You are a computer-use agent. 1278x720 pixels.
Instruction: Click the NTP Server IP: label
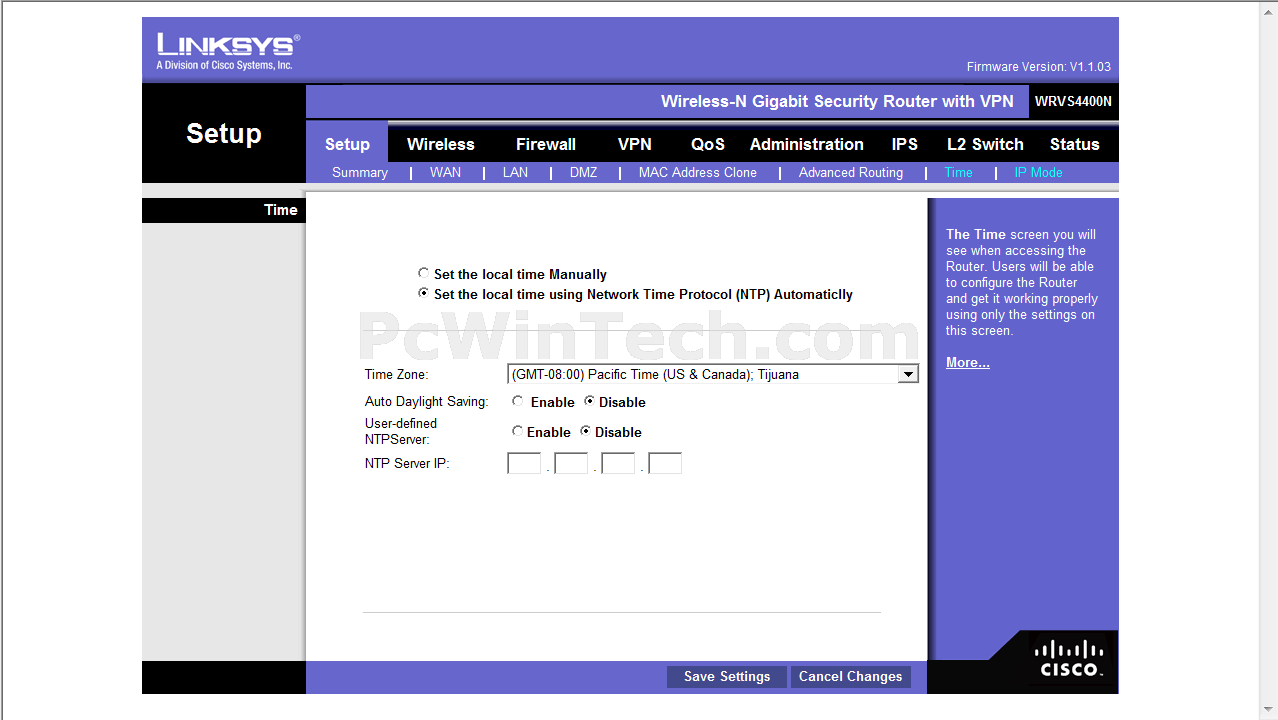pos(407,464)
